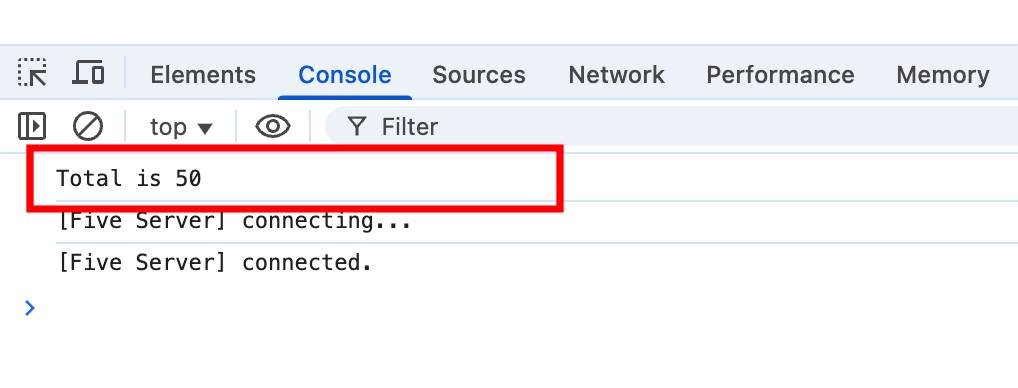Click the dropdown arrow beside top
The image size is (1018, 388).
[205, 128]
